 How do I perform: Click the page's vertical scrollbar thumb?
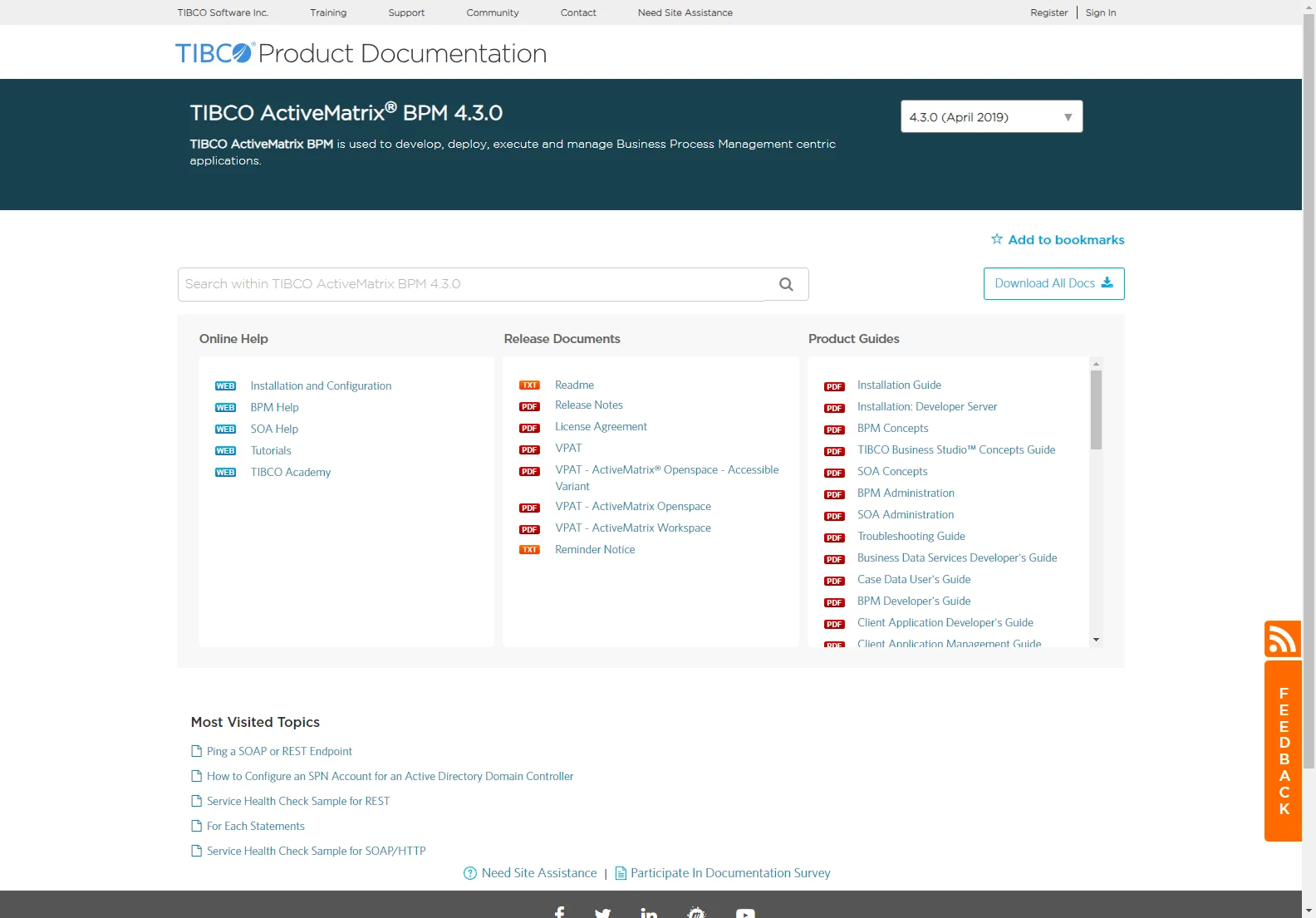pos(1309,390)
